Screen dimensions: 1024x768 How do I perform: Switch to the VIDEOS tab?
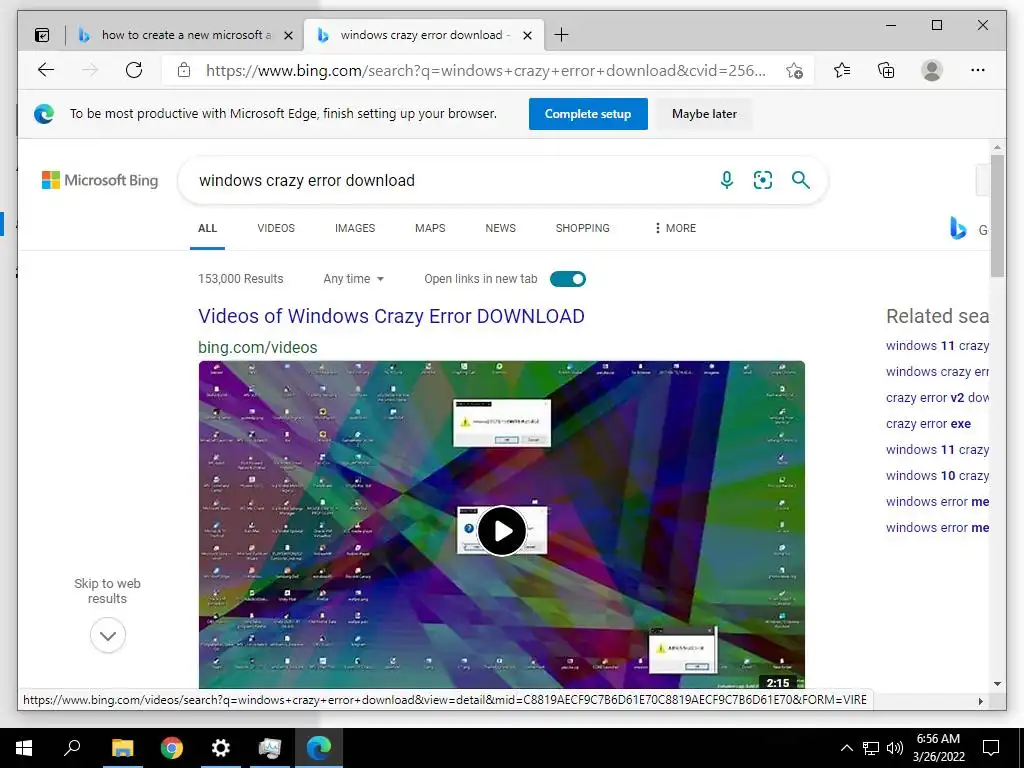click(276, 228)
